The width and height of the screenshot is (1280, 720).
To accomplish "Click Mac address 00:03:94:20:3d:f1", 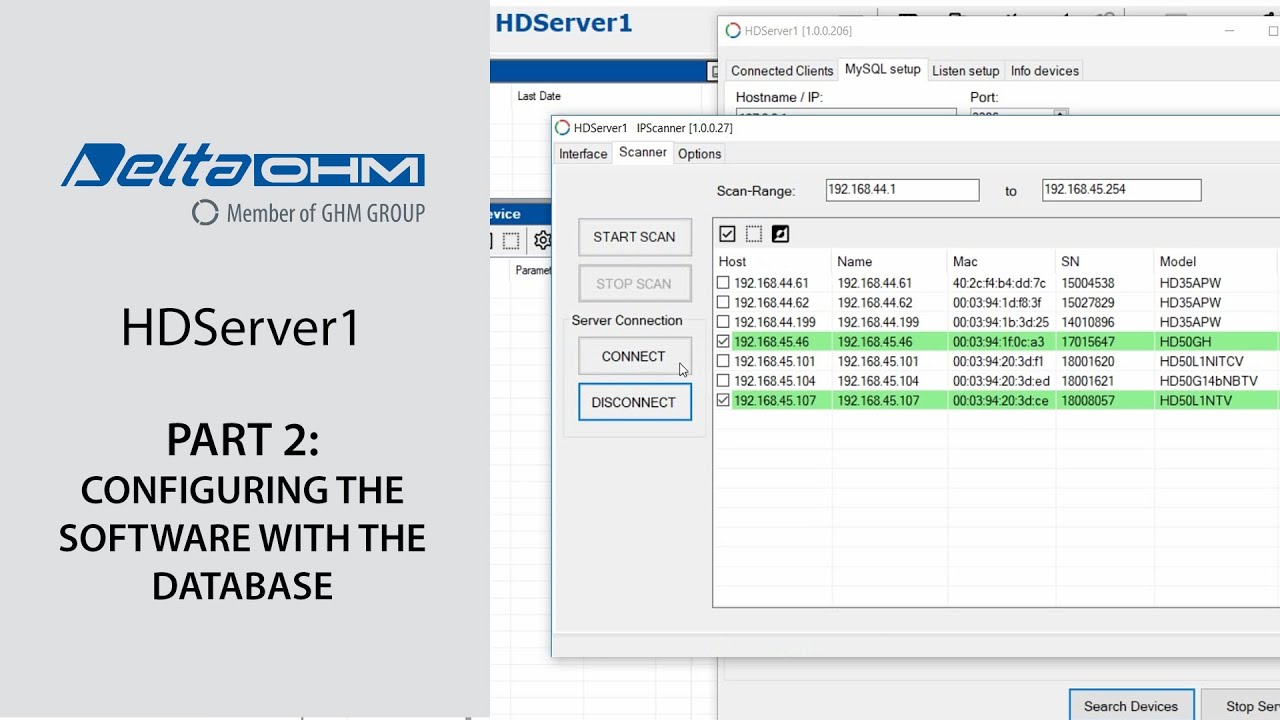I will (x=998, y=361).
